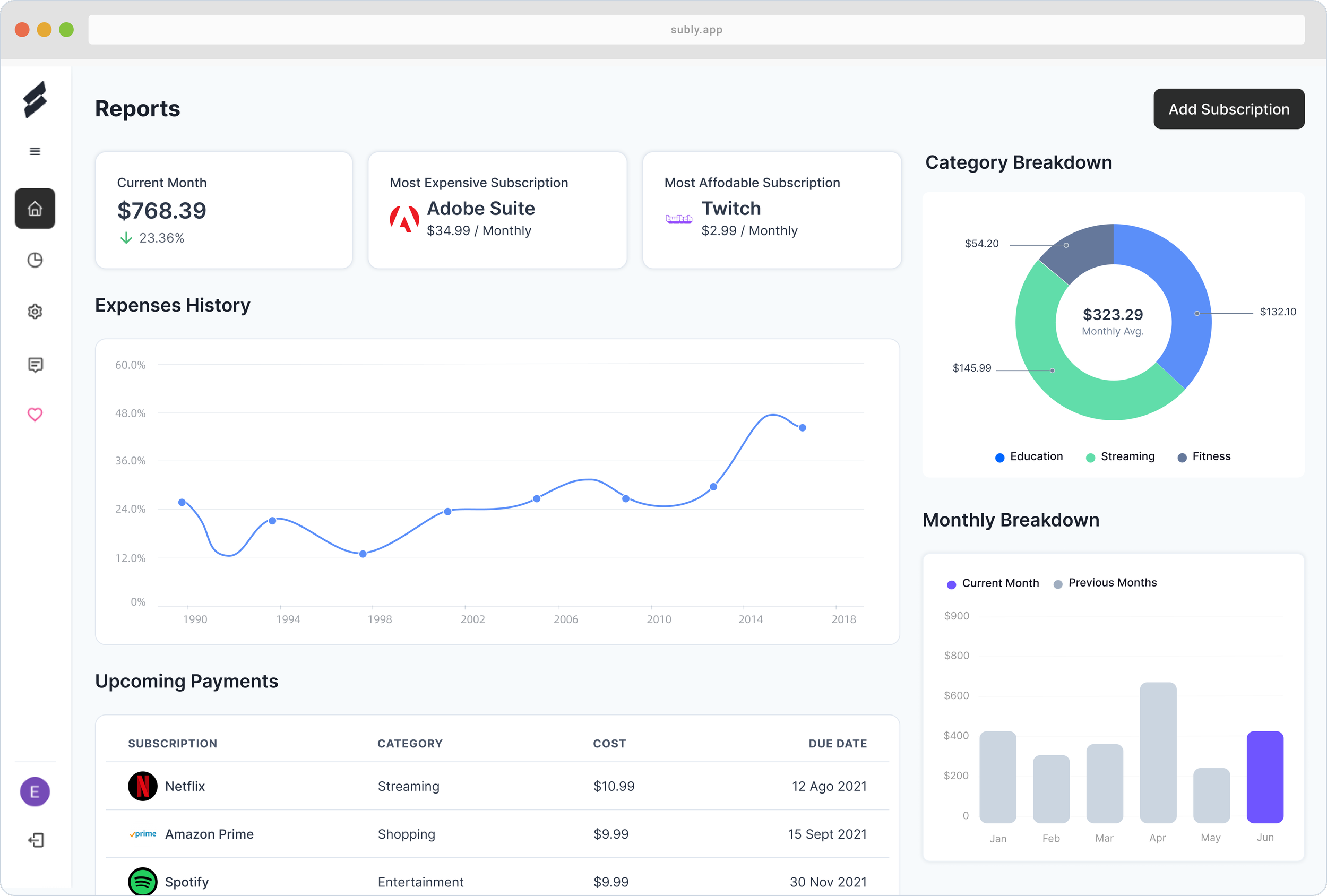Click the purple E user avatar

[x=35, y=792]
